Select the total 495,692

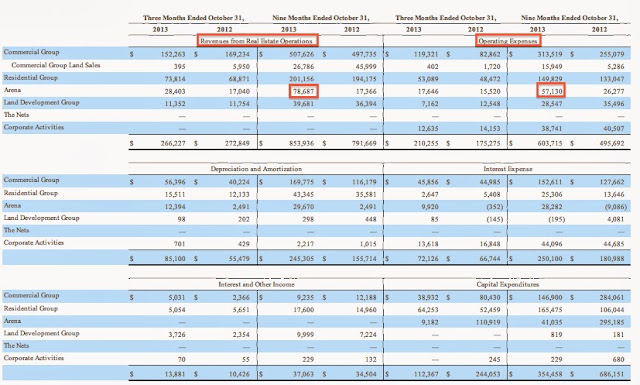(612, 143)
